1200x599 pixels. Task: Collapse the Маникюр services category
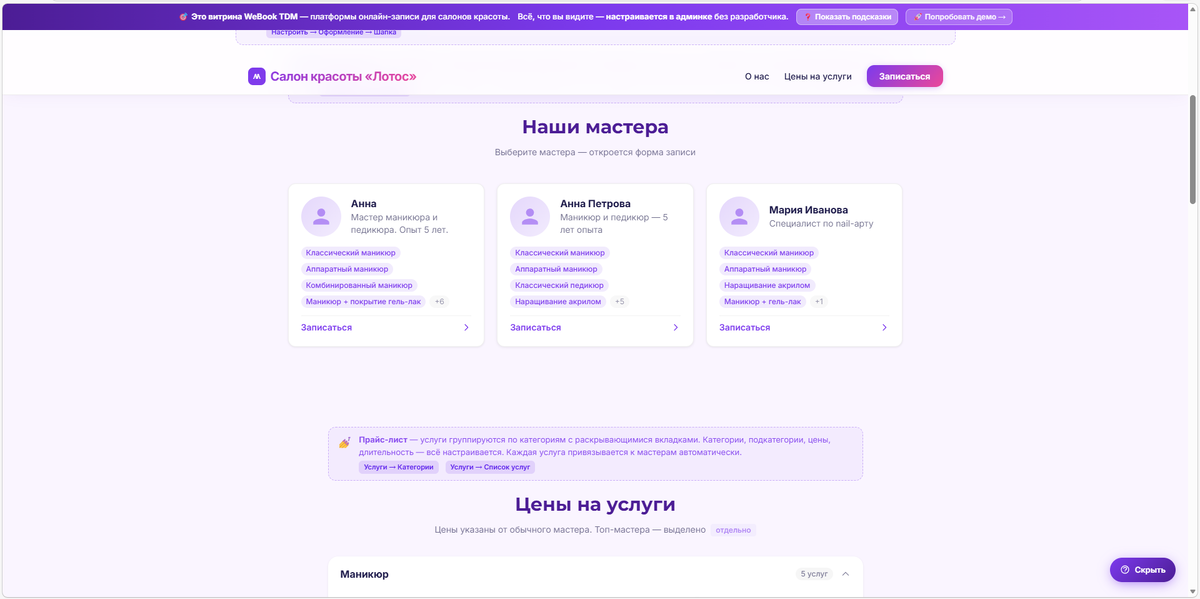click(x=844, y=574)
